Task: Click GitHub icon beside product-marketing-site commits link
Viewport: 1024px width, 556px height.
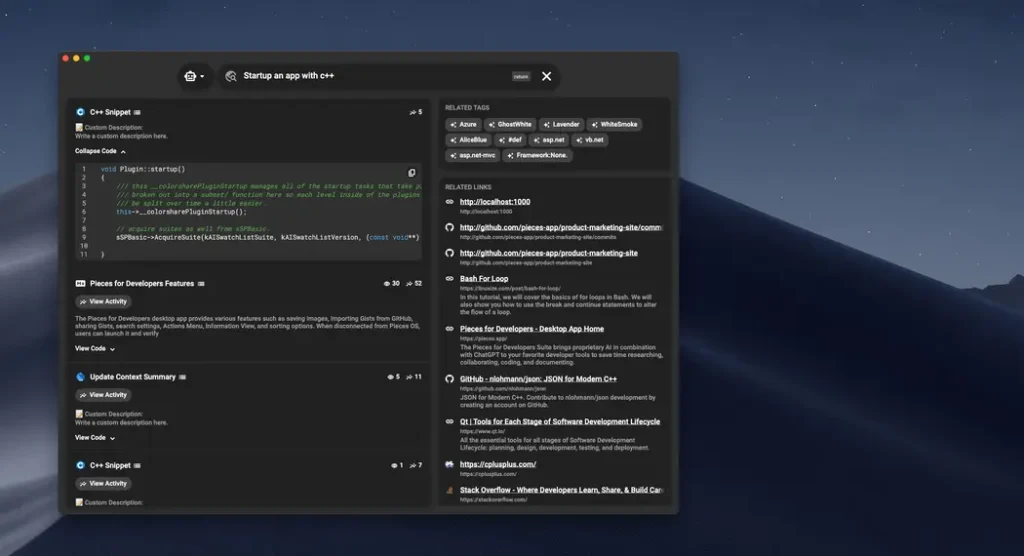Action: [449, 227]
